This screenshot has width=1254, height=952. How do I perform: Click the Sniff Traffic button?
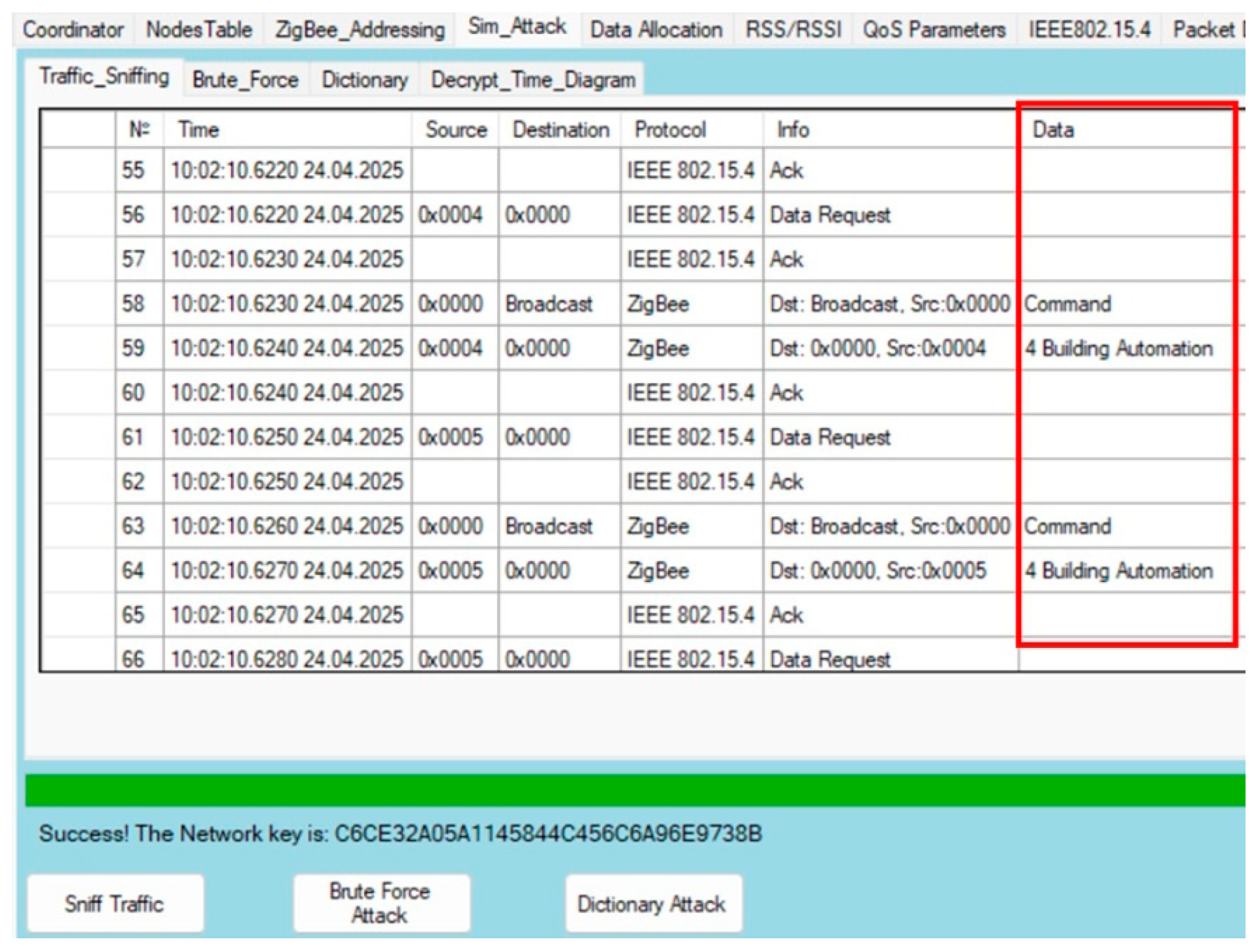(115, 904)
